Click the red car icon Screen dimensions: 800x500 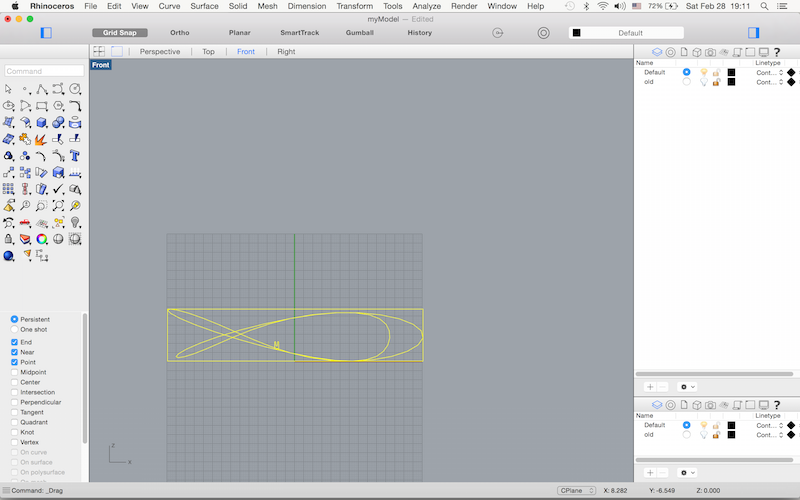point(25,223)
